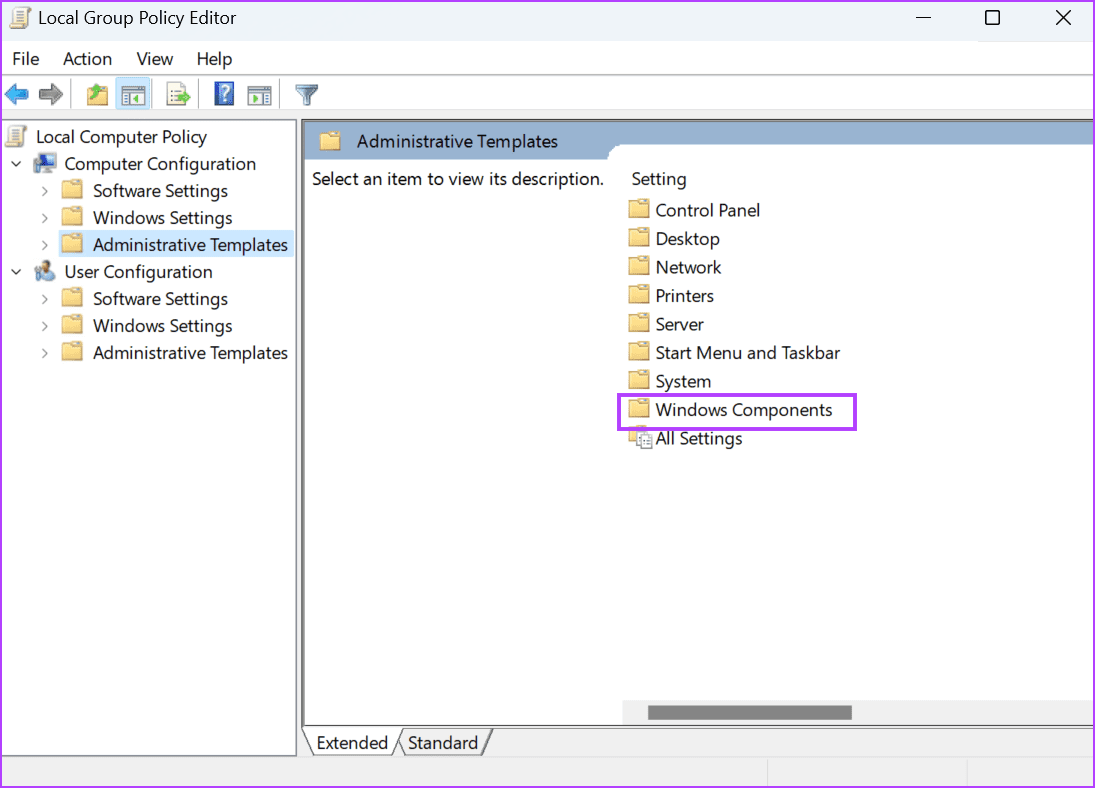Expand User Configuration's Administrative Templates node
The image size is (1095, 788).
44,352
